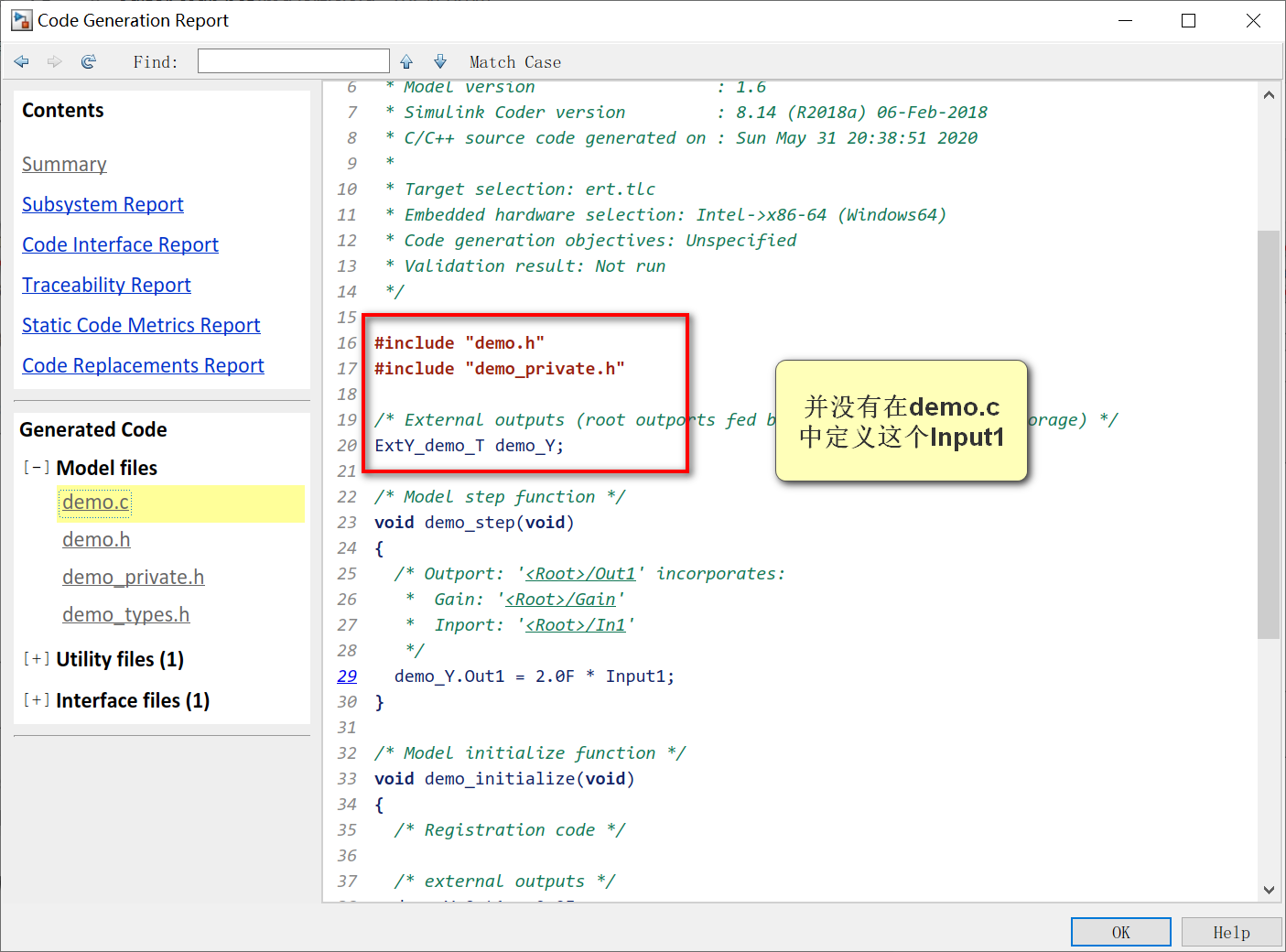Click the 'Embedded hardware selection' comment line
This screenshot has height=952, width=1286.
(x=666, y=215)
